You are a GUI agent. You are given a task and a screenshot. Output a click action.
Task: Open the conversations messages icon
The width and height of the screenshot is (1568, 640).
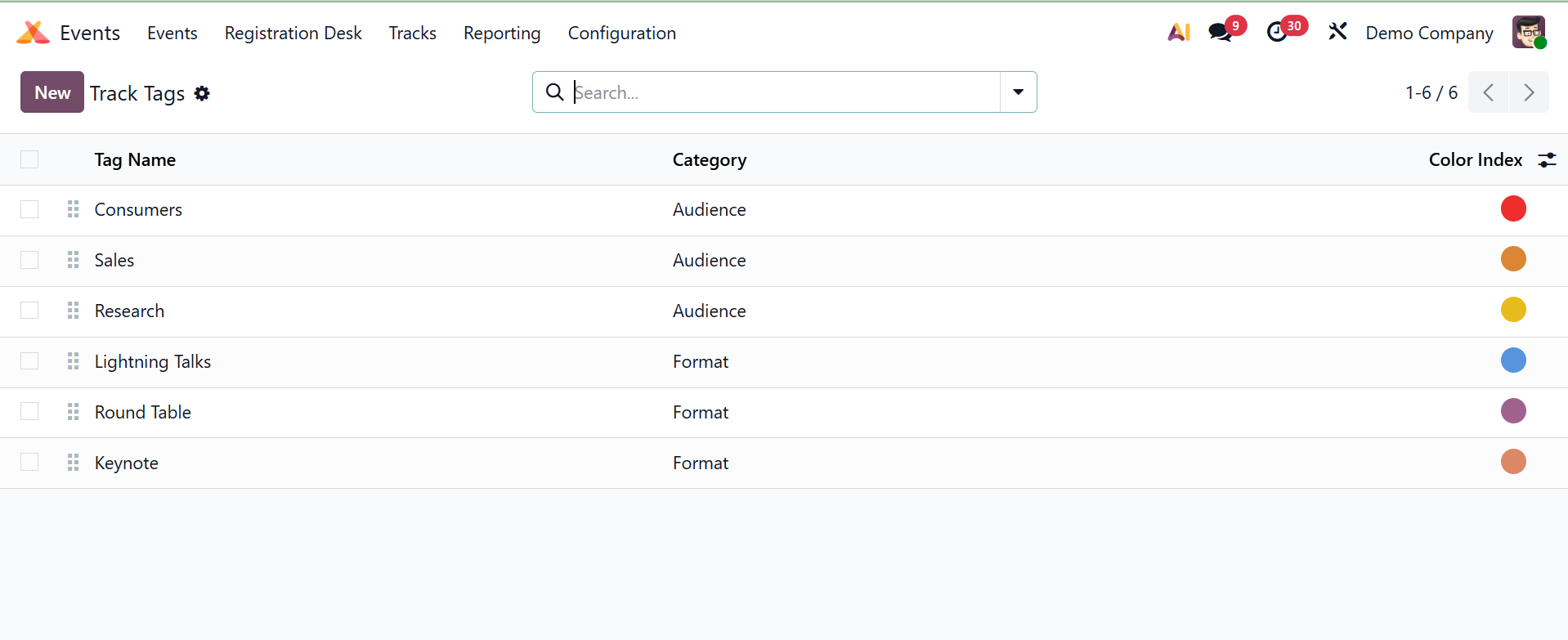tap(1220, 33)
